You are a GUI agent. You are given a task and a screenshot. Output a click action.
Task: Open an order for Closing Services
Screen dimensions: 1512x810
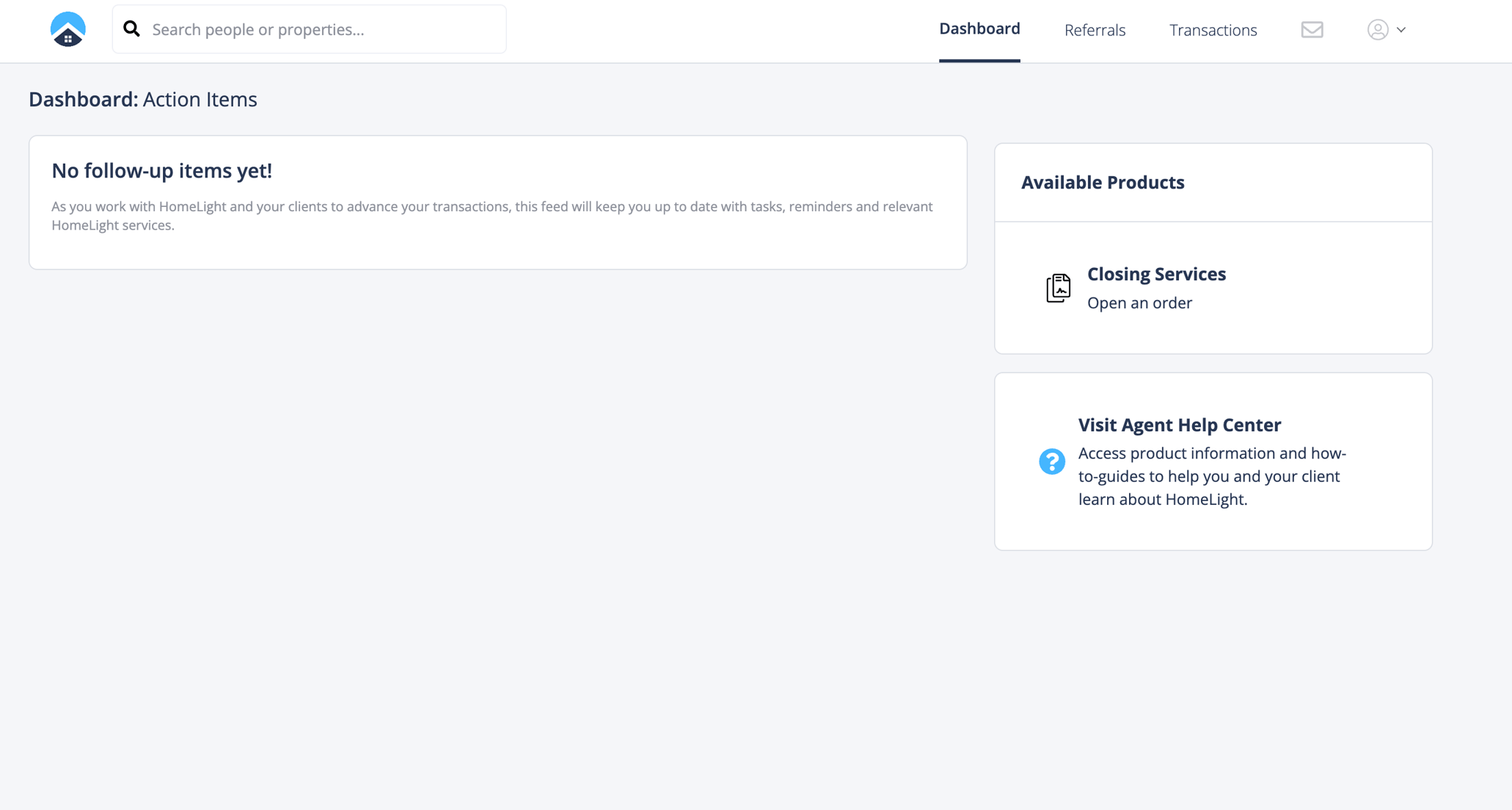(x=1139, y=302)
